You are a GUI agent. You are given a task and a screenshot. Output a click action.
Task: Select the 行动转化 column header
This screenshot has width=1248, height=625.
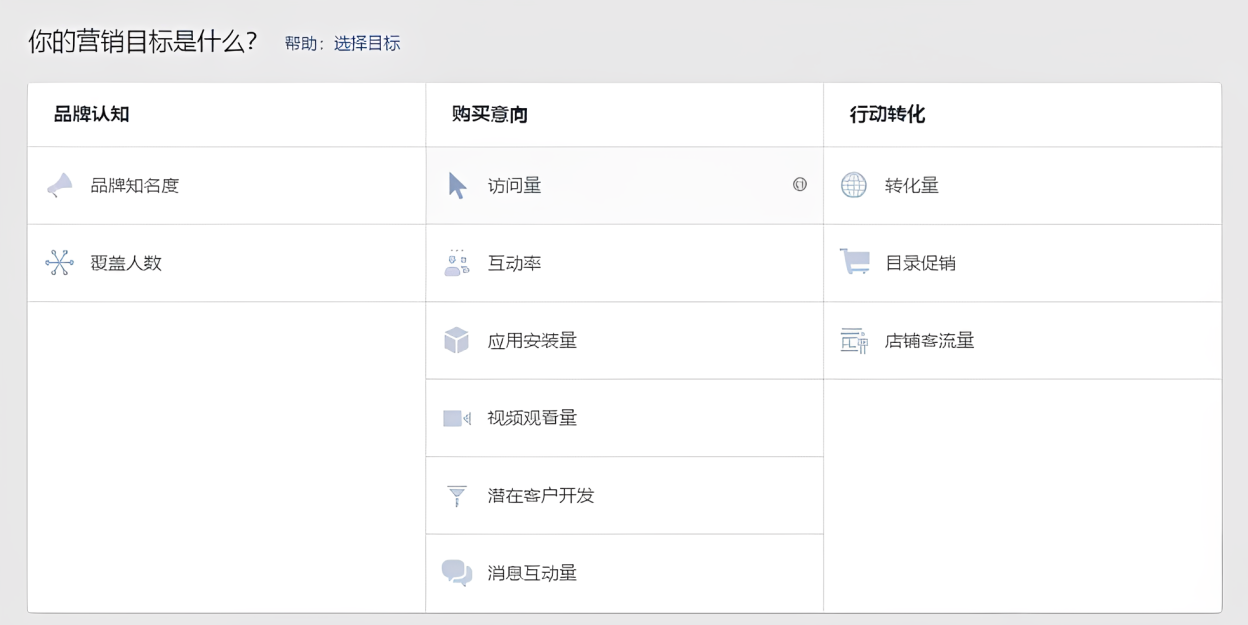pyautogui.click(x=888, y=114)
